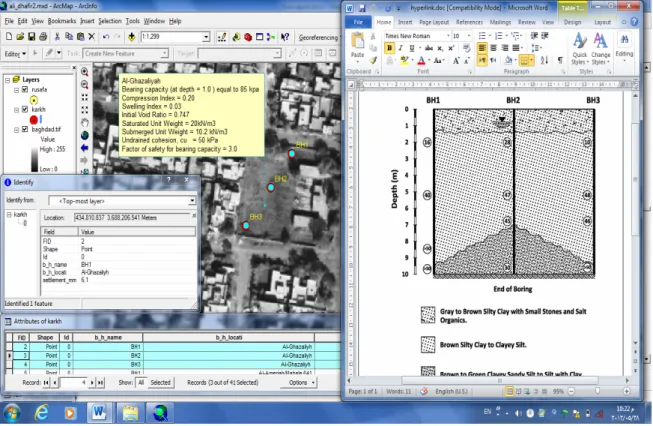Click the Word zoom slider at 95%
Viewport: 653px width, 426px height.
(598, 391)
